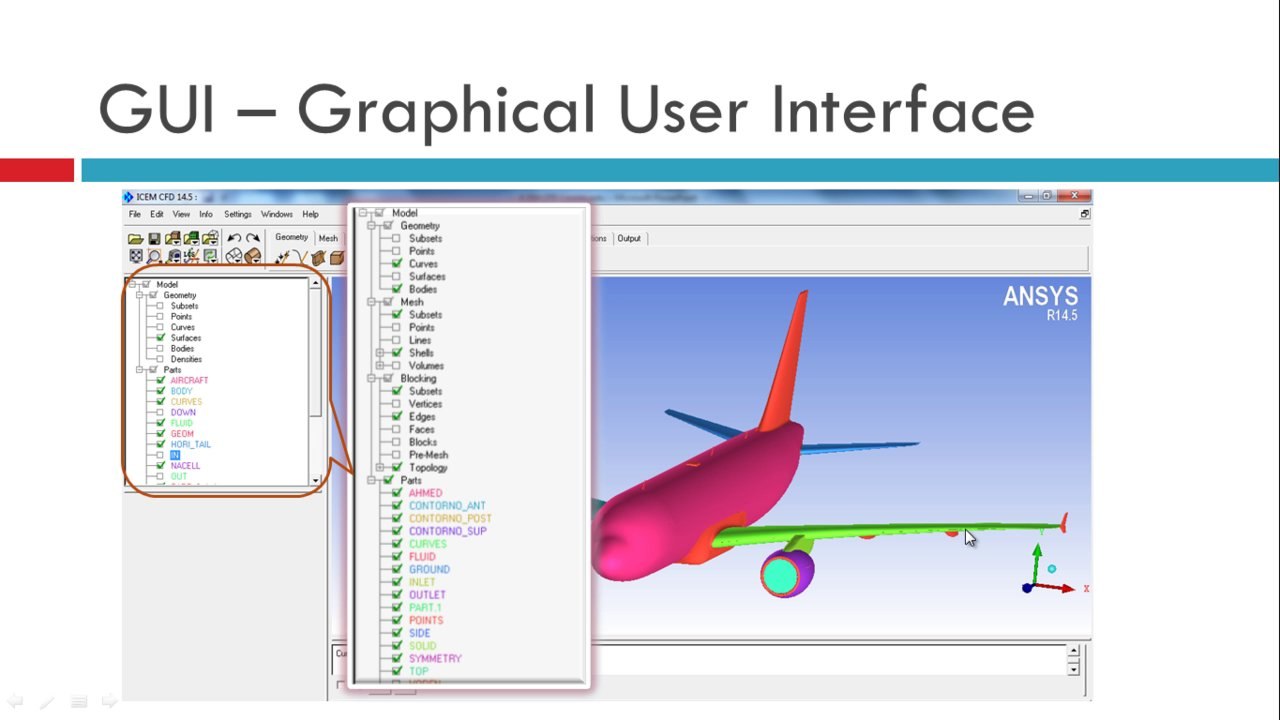This screenshot has width=1280, height=720.
Task: Collapse the Mesh node in the enlarged tree
Action: (371, 302)
